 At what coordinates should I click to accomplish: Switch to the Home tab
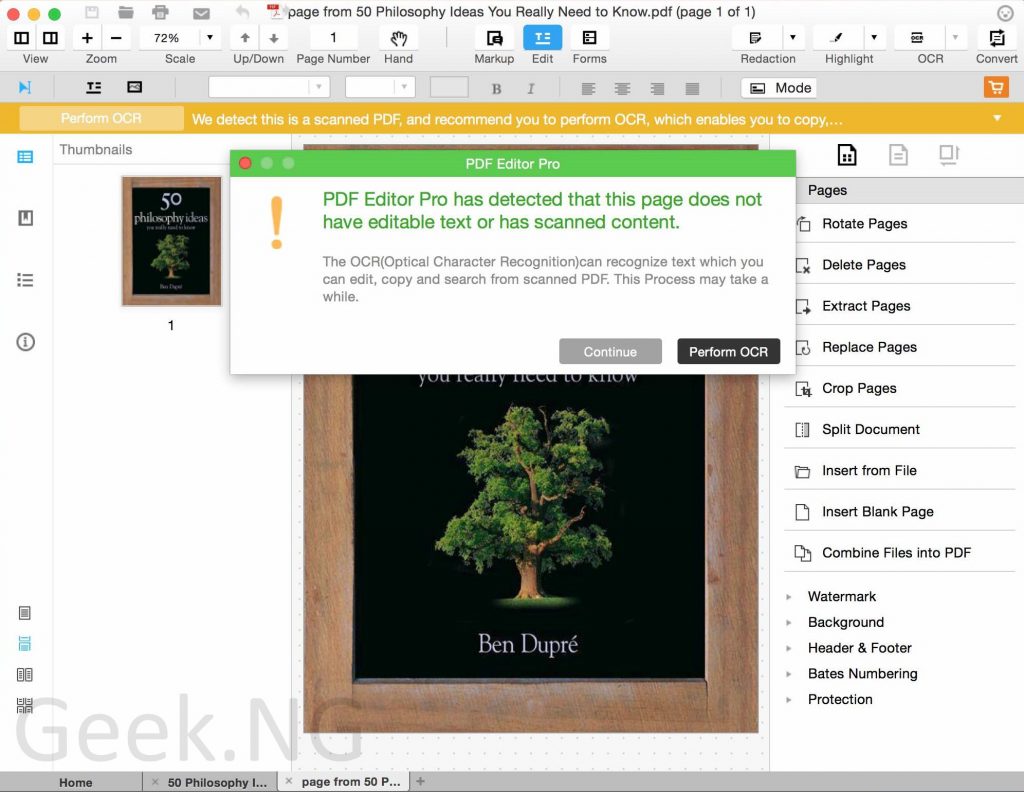(x=76, y=782)
